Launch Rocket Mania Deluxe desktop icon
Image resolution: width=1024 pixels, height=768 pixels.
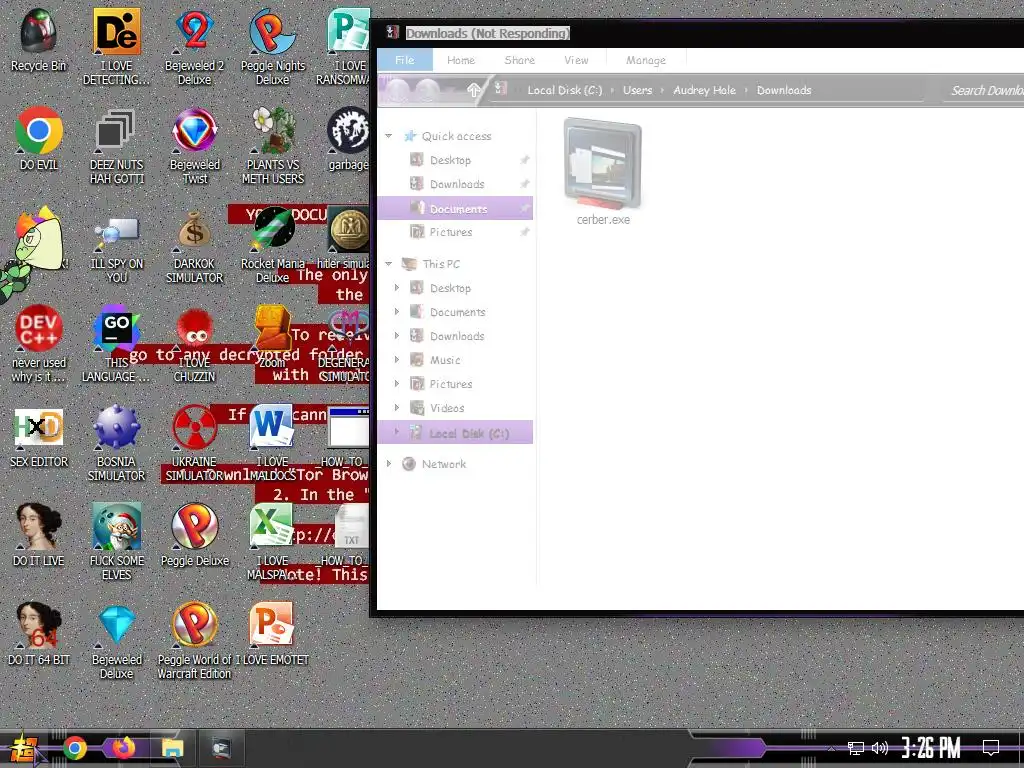[x=272, y=246]
